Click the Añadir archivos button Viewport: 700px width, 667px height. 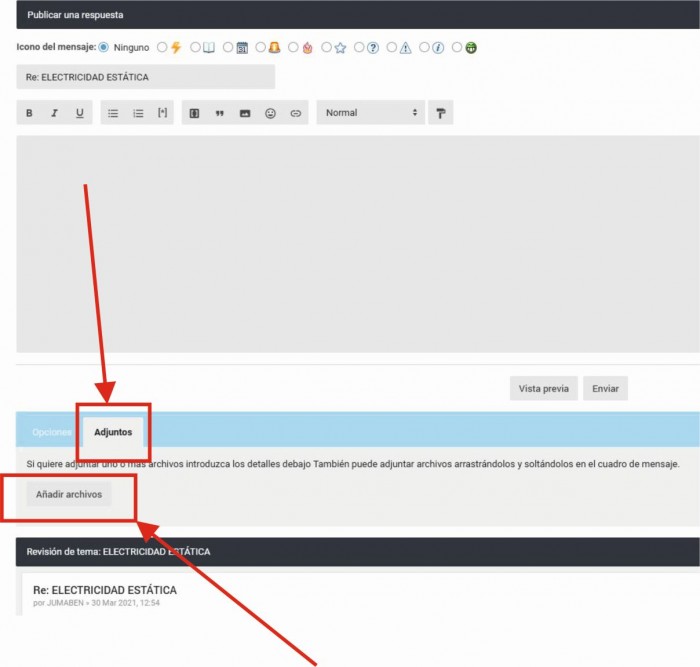[x=69, y=494]
